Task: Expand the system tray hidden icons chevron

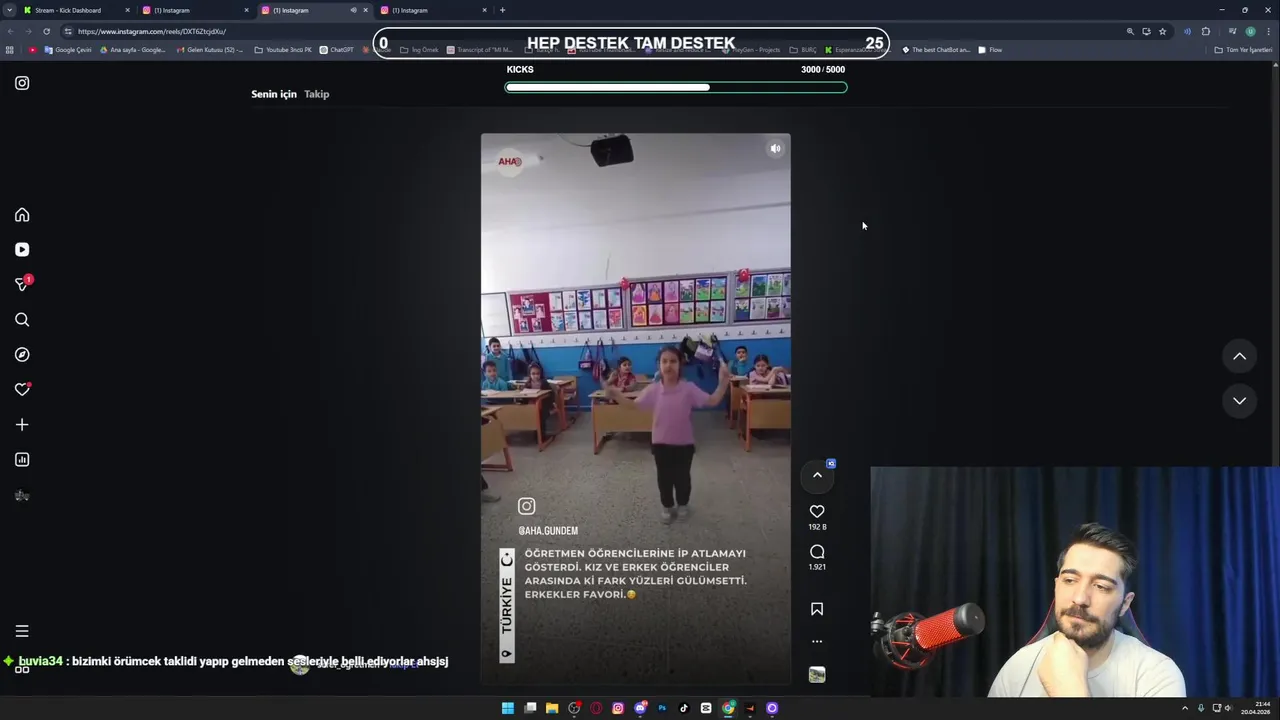Action: pos(1185,708)
